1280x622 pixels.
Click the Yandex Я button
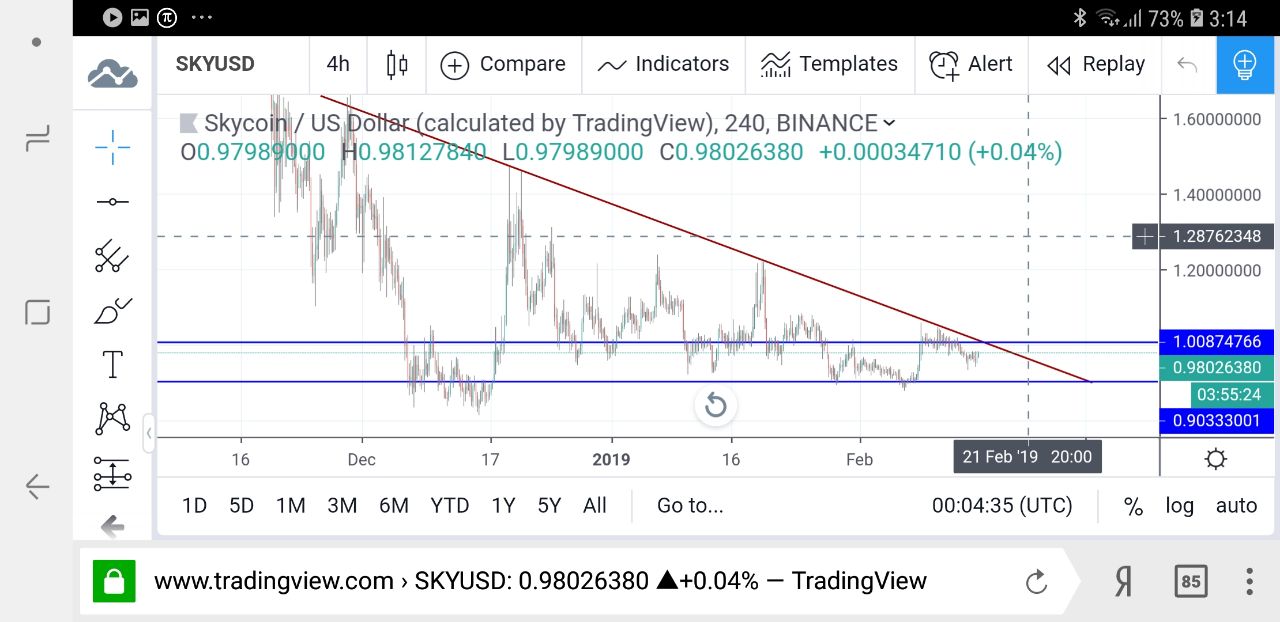(1124, 581)
